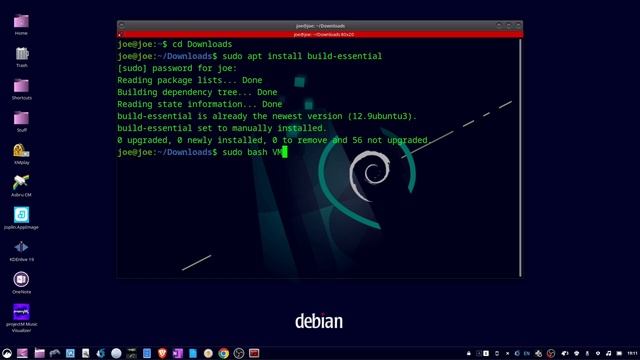Open the application launcher in taskbar
The width and height of the screenshot is (640, 360).
(7, 353)
